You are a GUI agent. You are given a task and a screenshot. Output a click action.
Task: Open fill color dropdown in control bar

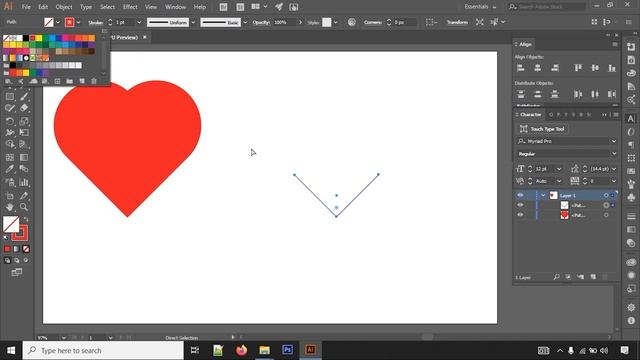tap(58, 22)
